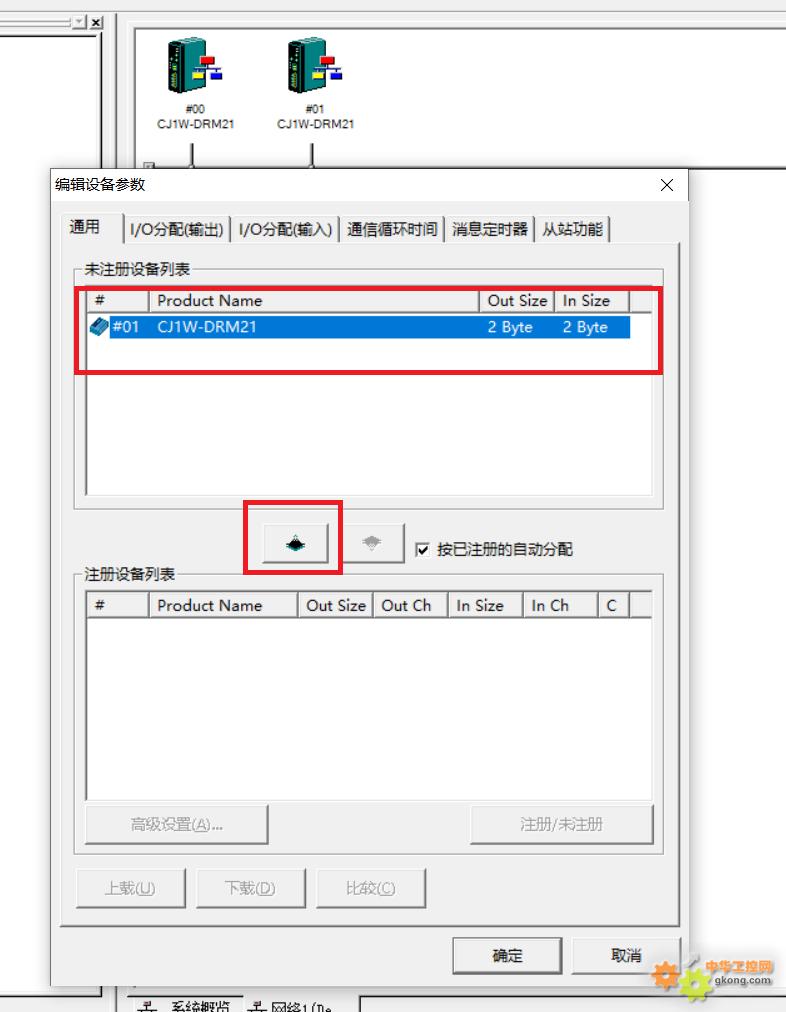
Task: Toggle 按已注册的自动分配 checkbox
Action: [x=422, y=550]
